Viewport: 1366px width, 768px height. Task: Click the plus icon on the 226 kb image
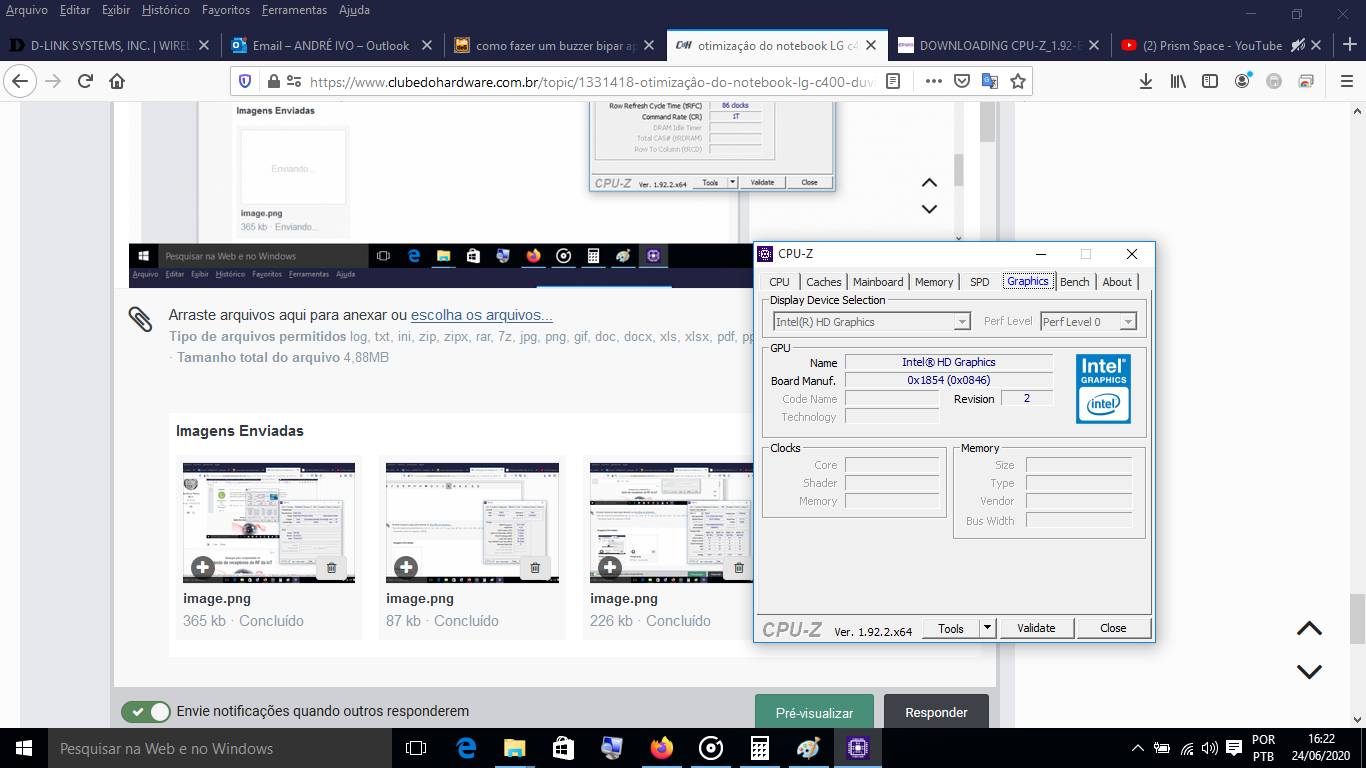click(610, 567)
